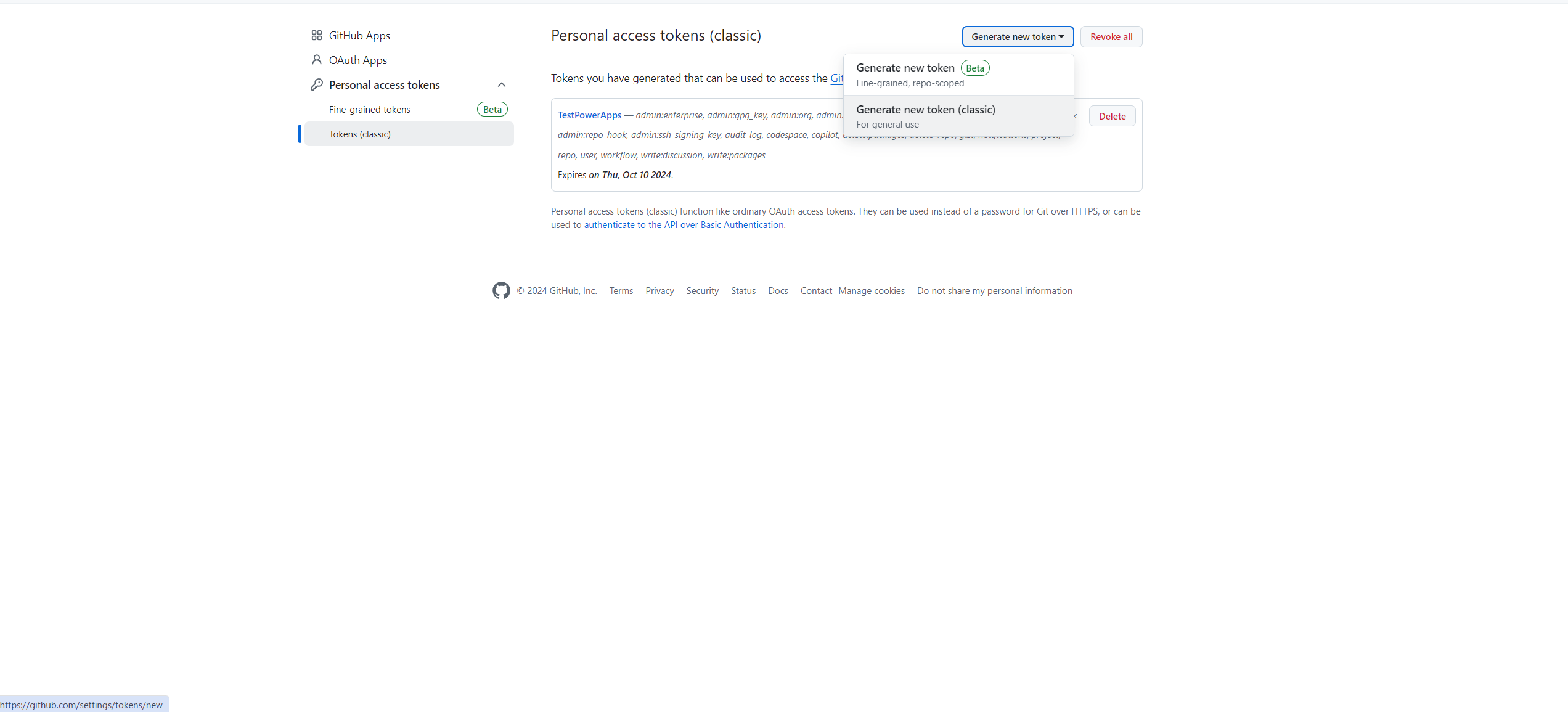1568x712 pixels.
Task: Click the Beta badge next to Fine-grained tokens
Action: click(x=491, y=109)
